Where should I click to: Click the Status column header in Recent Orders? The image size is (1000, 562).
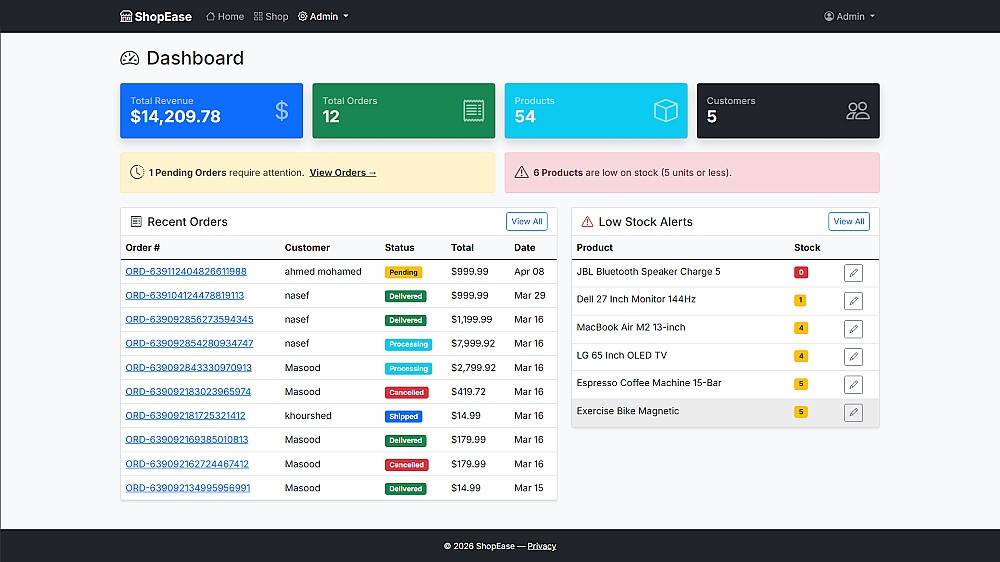(x=399, y=248)
